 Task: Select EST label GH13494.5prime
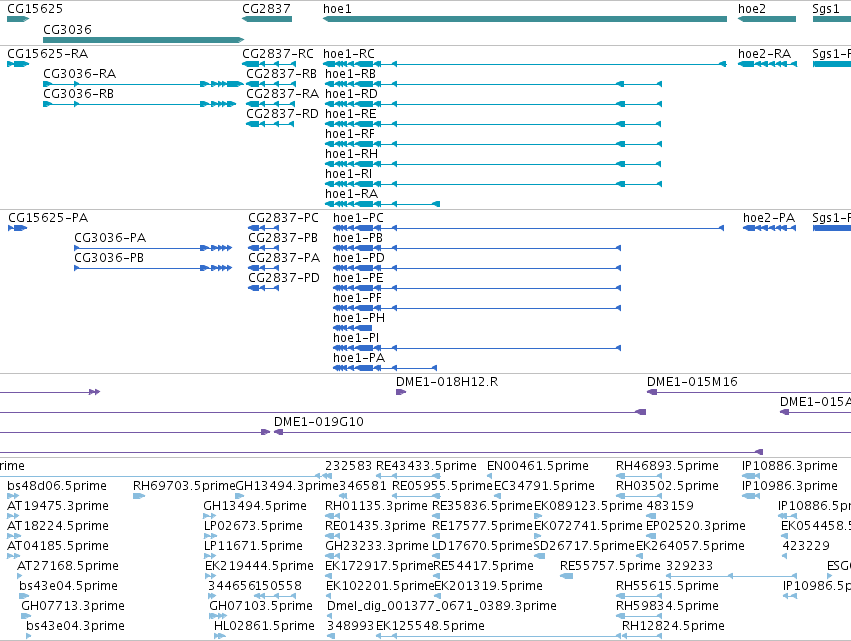255,506
